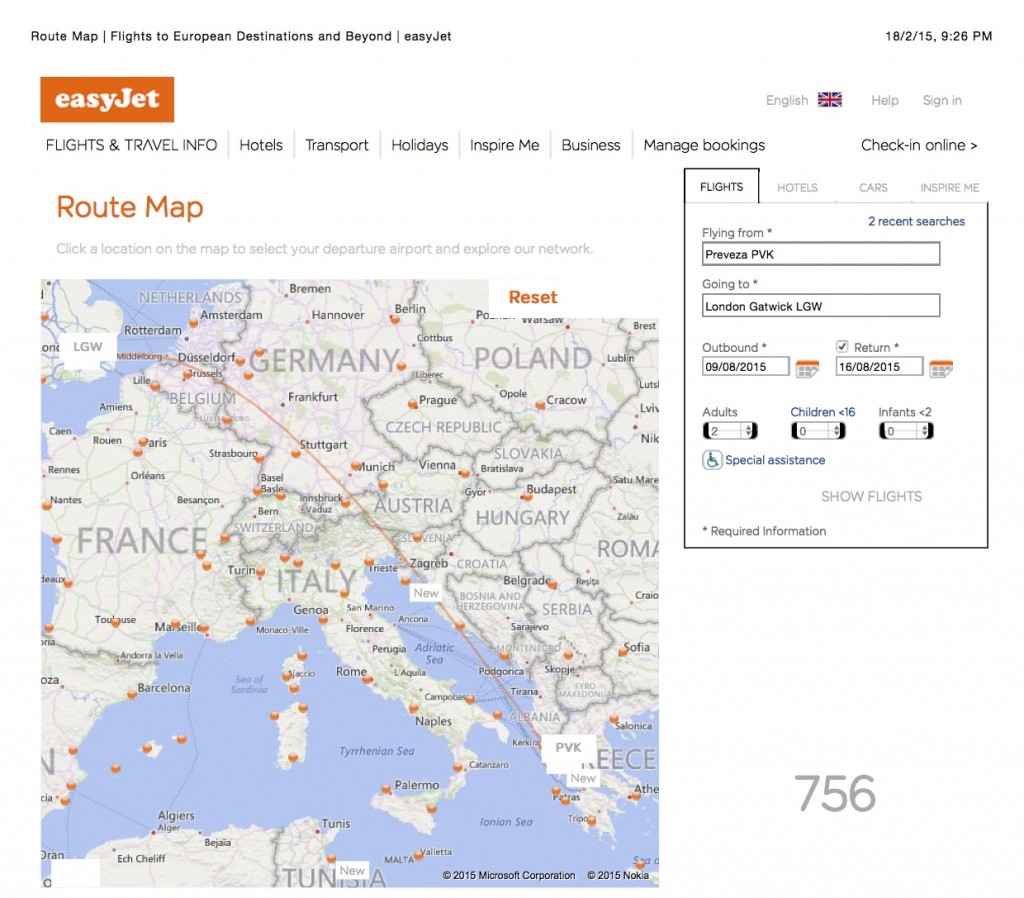Switch to the HOTELS search tab

[797, 187]
